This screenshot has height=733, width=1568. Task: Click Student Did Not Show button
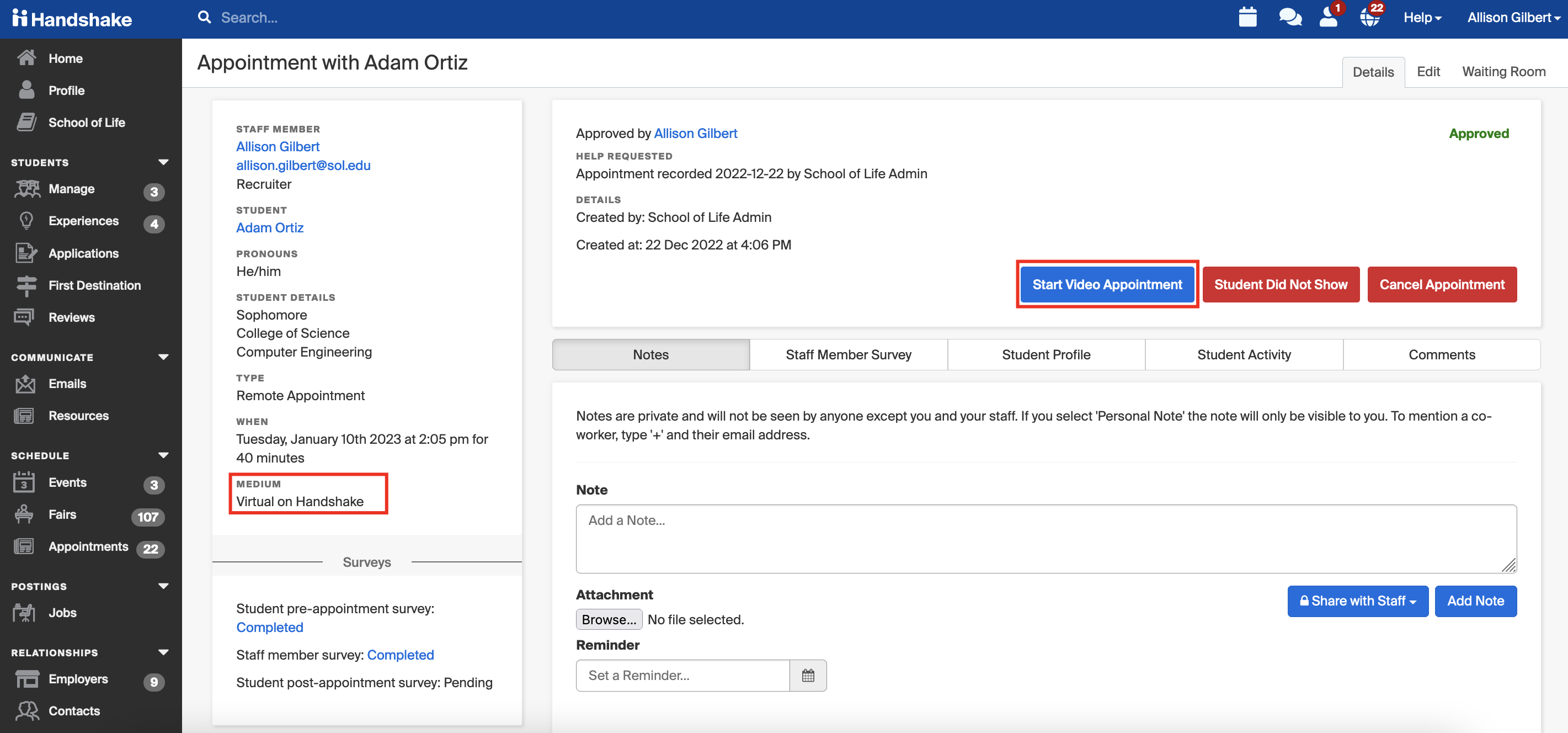tap(1281, 284)
